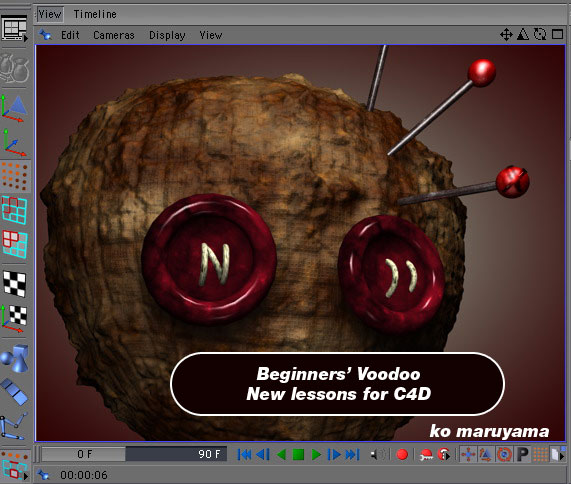Image resolution: width=571 pixels, height=484 pixels.
Task: Play the animation forwards
Action: click(316, 455)
